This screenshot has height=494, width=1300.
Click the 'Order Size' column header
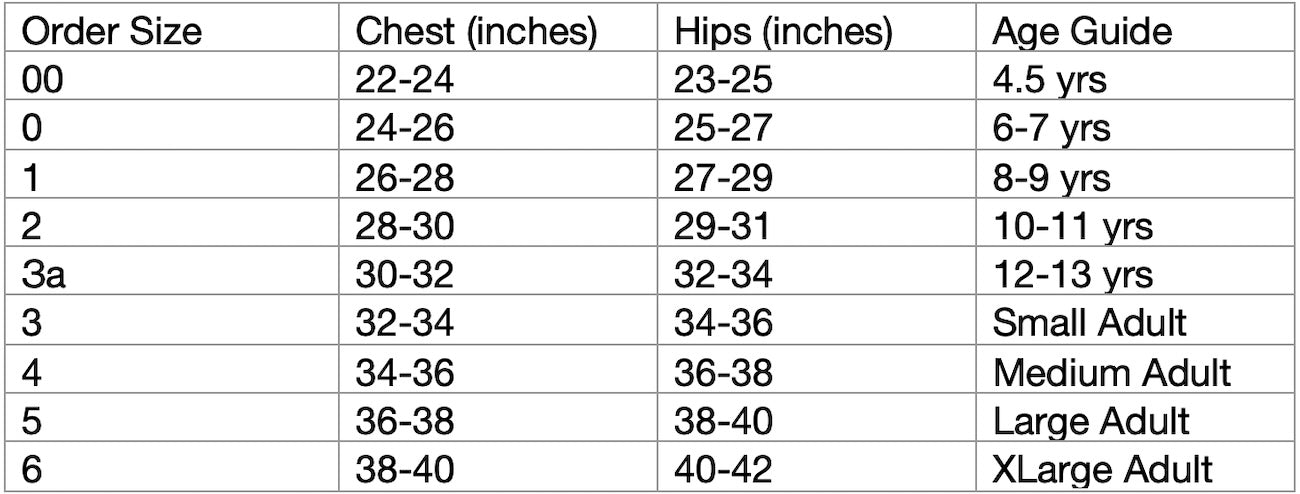112,32
